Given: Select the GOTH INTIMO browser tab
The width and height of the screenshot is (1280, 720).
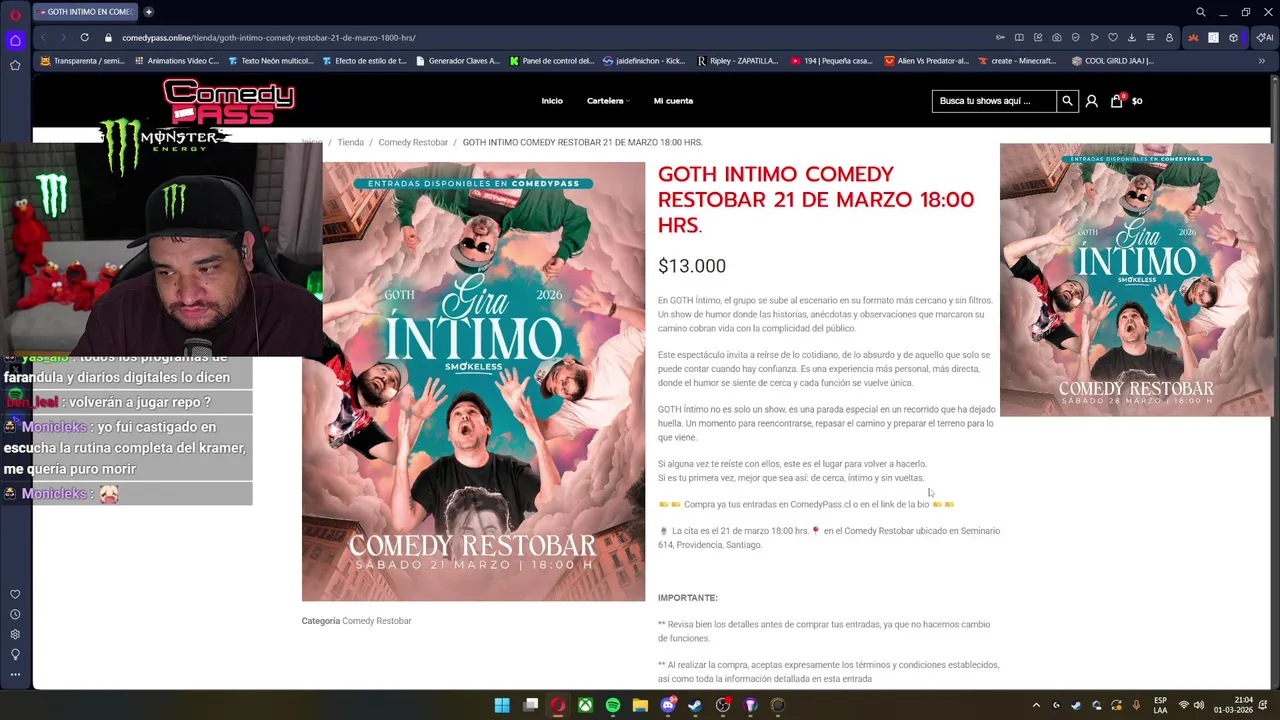Looking at the screenshot, I should point(85,12).
